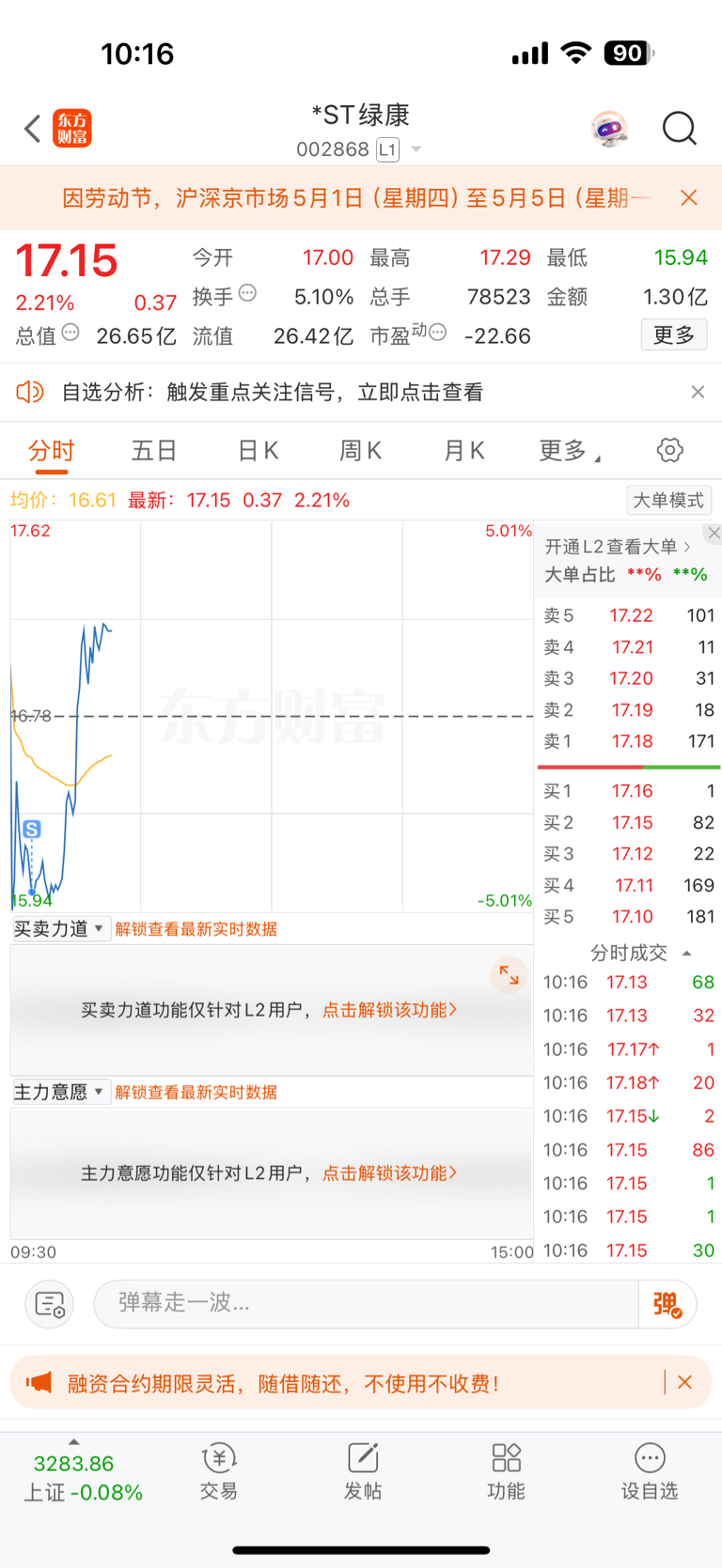Expand the 更多 chart period dropdown
The height and width of the screenshot is (1568, 722).
(570, 451)
